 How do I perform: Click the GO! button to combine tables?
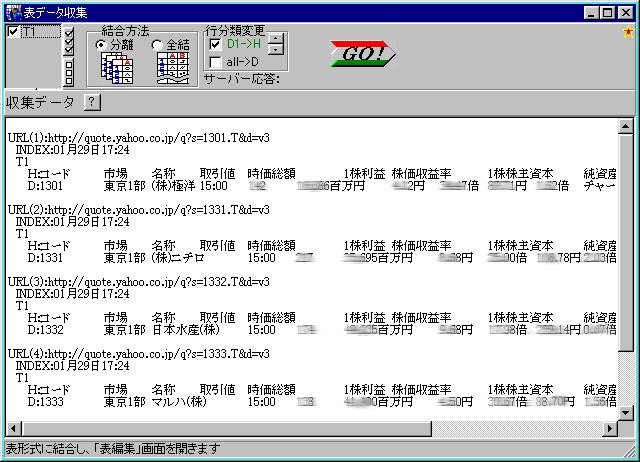362,53
